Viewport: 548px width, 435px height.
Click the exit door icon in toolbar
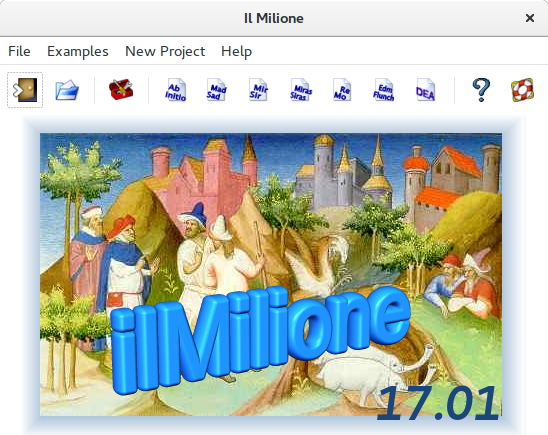pos(25,90)
